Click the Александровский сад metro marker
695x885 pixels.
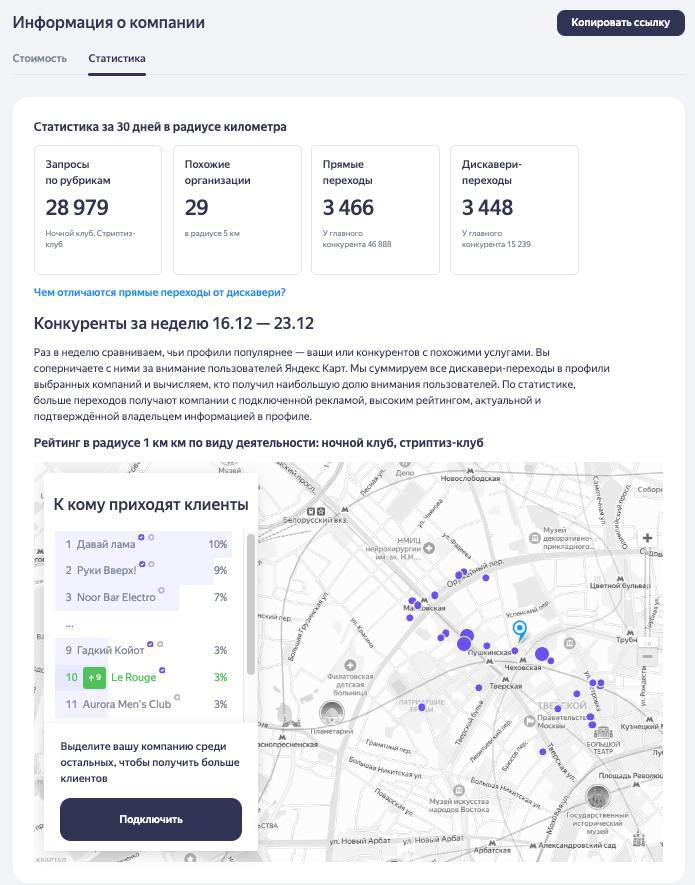[x=533, y=845]
